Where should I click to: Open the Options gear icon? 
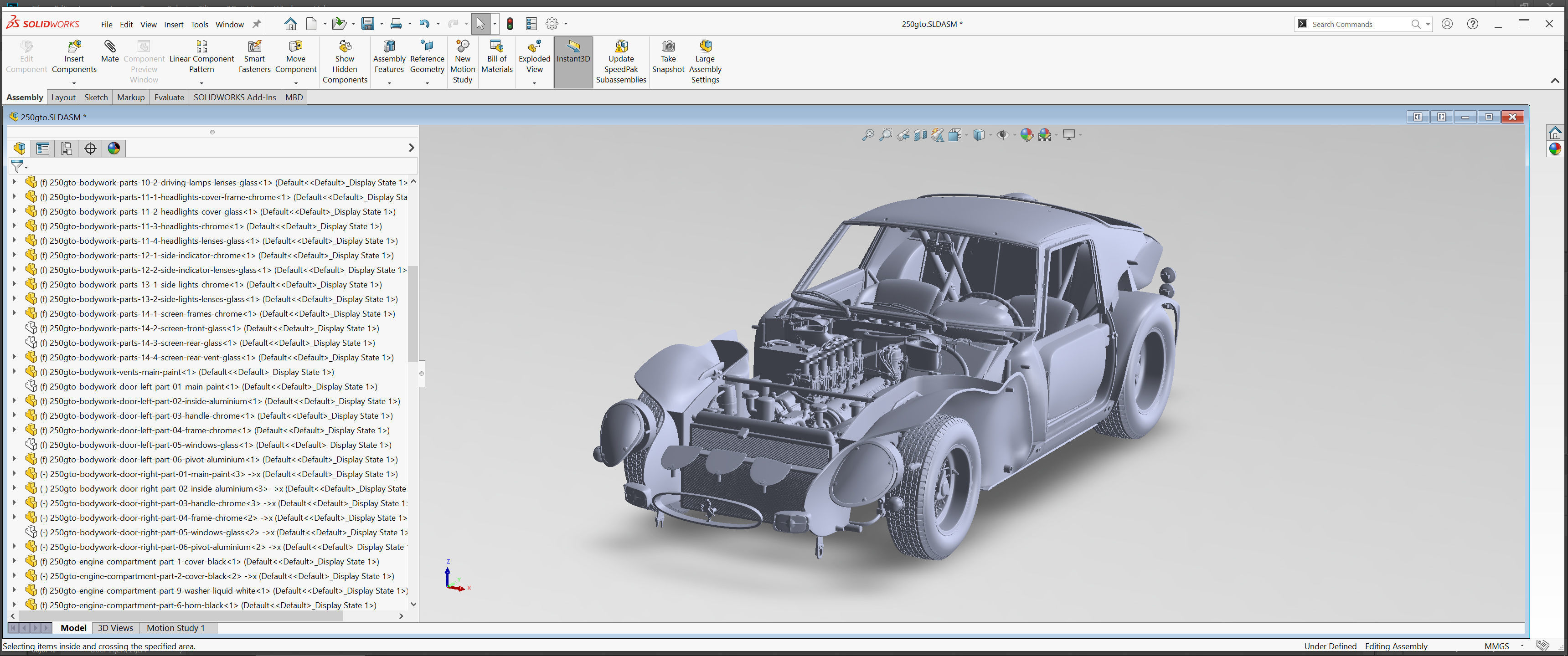[x=552, y=24]
